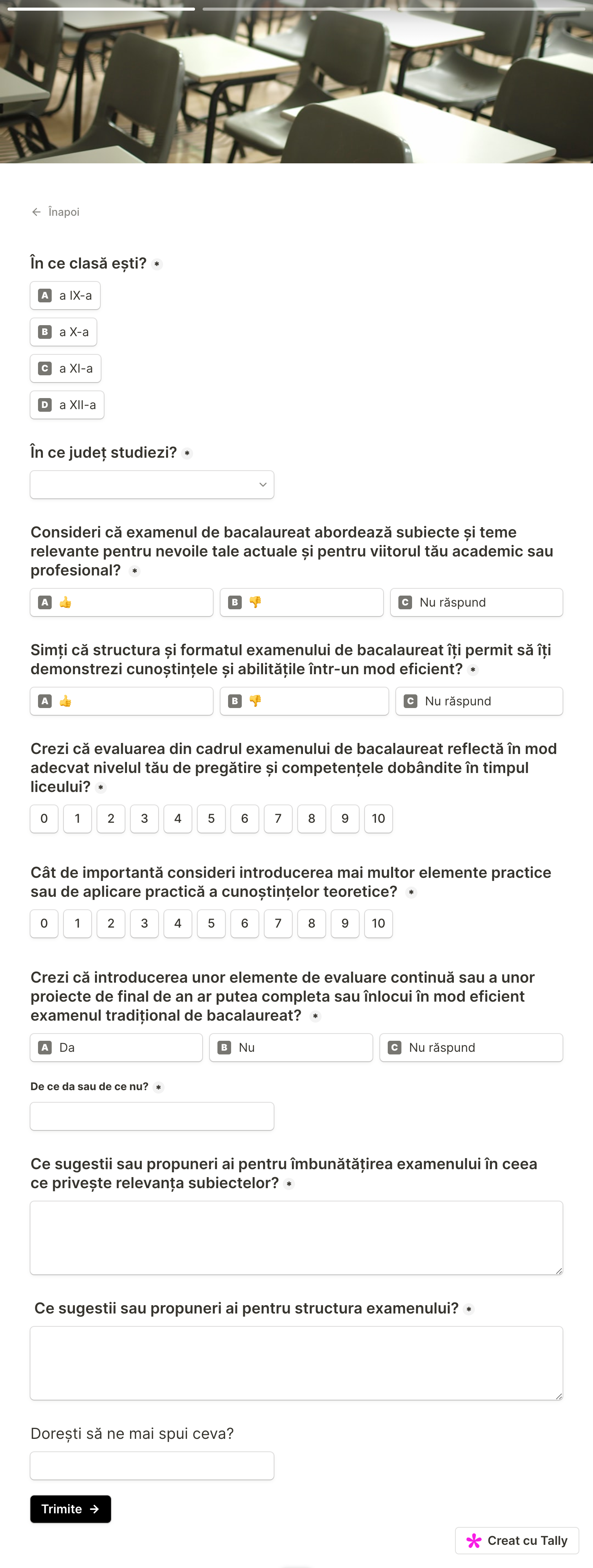Choose 'Da' for continuous evaluation question

[116, 1047]
